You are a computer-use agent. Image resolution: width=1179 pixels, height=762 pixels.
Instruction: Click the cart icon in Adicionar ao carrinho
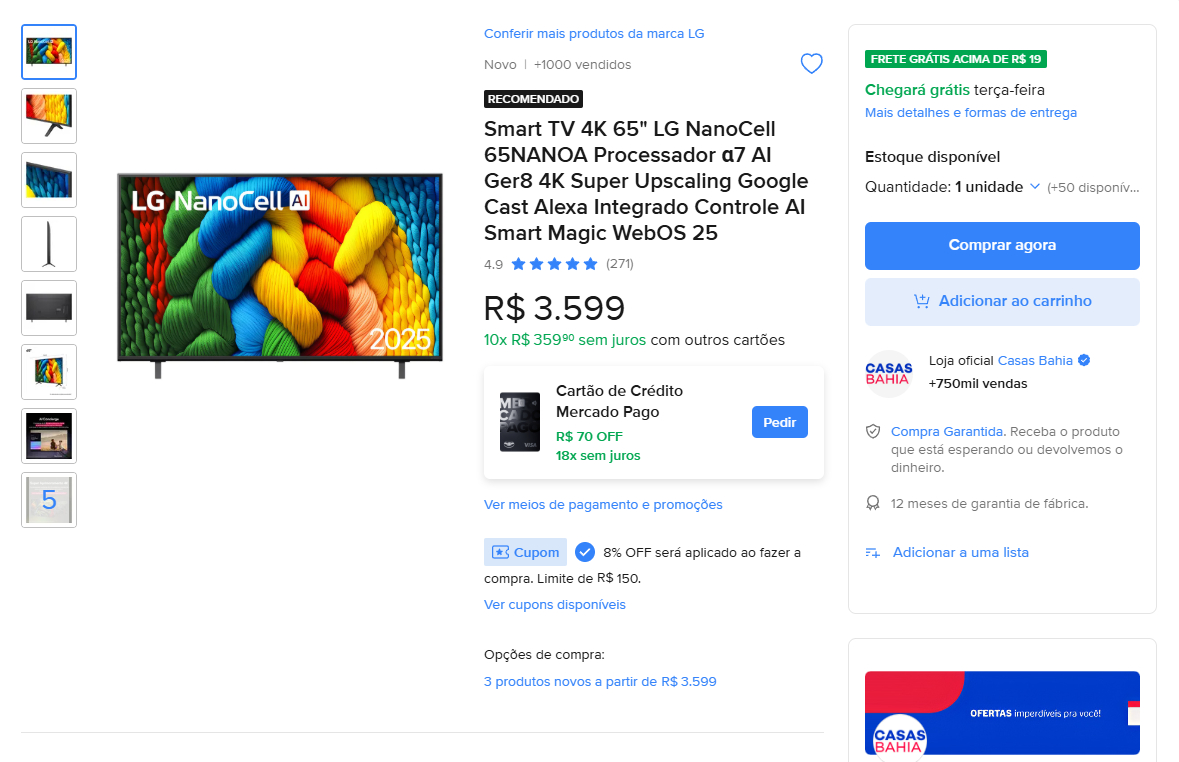tap(921, 301)
